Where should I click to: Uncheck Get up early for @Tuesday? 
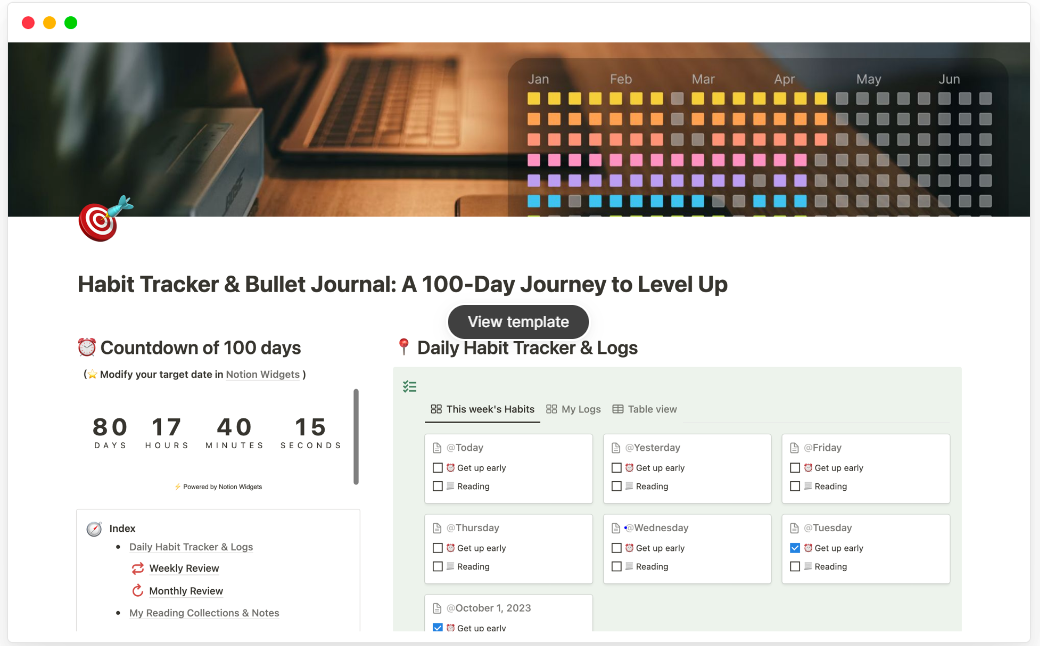(794, 547)
